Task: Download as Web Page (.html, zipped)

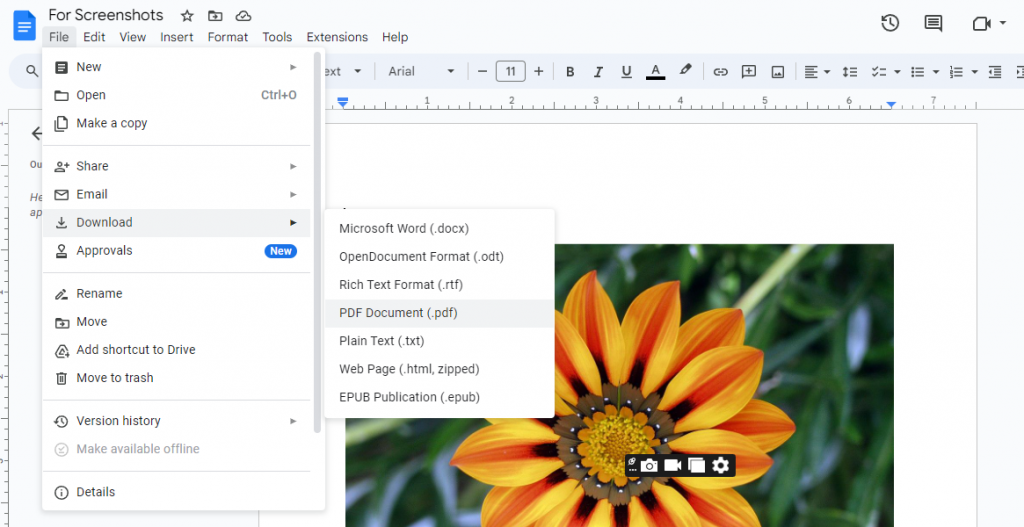Action: [439, 369]
